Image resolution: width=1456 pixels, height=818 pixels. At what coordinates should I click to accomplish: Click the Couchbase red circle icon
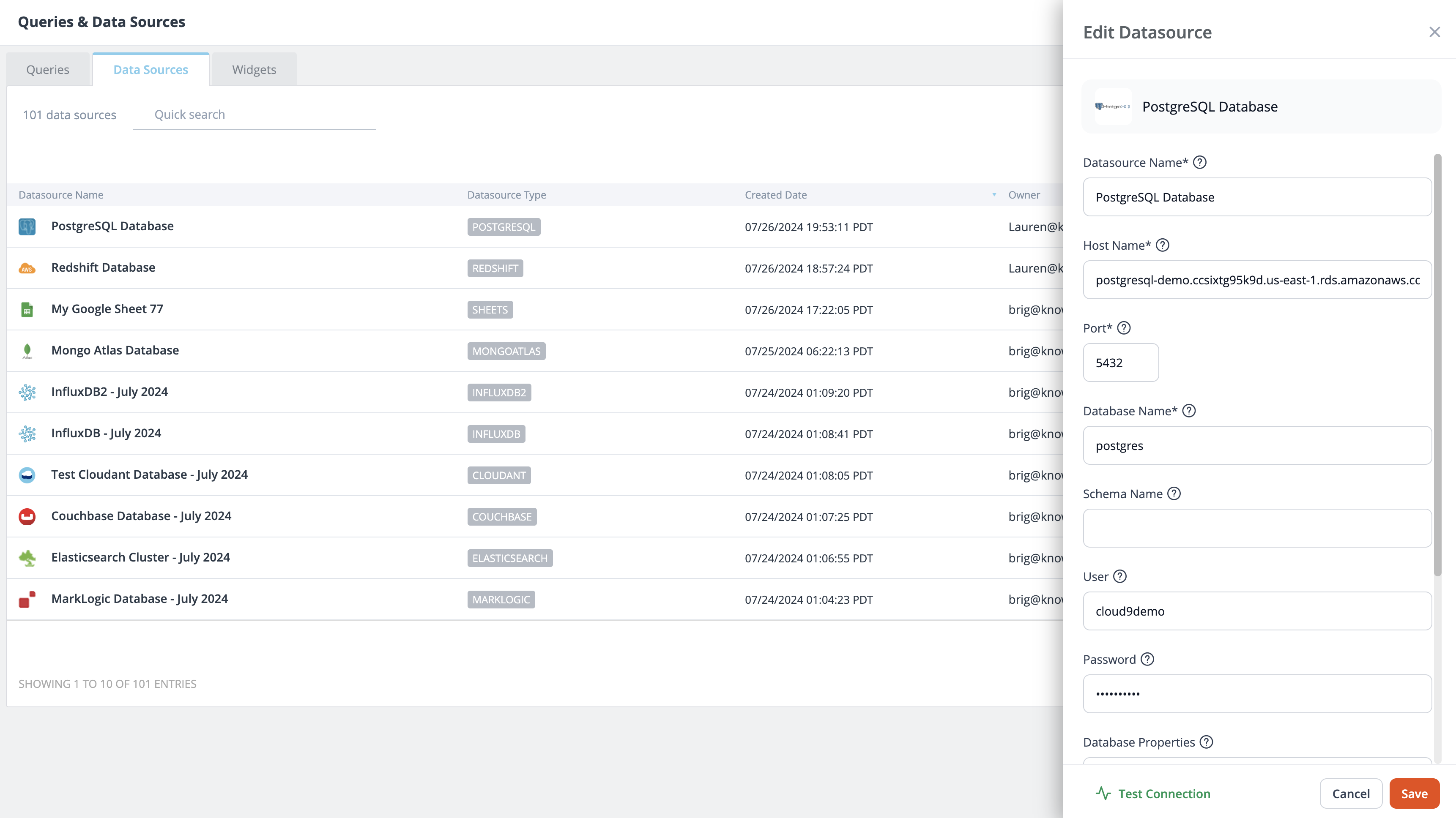(27, 516)
